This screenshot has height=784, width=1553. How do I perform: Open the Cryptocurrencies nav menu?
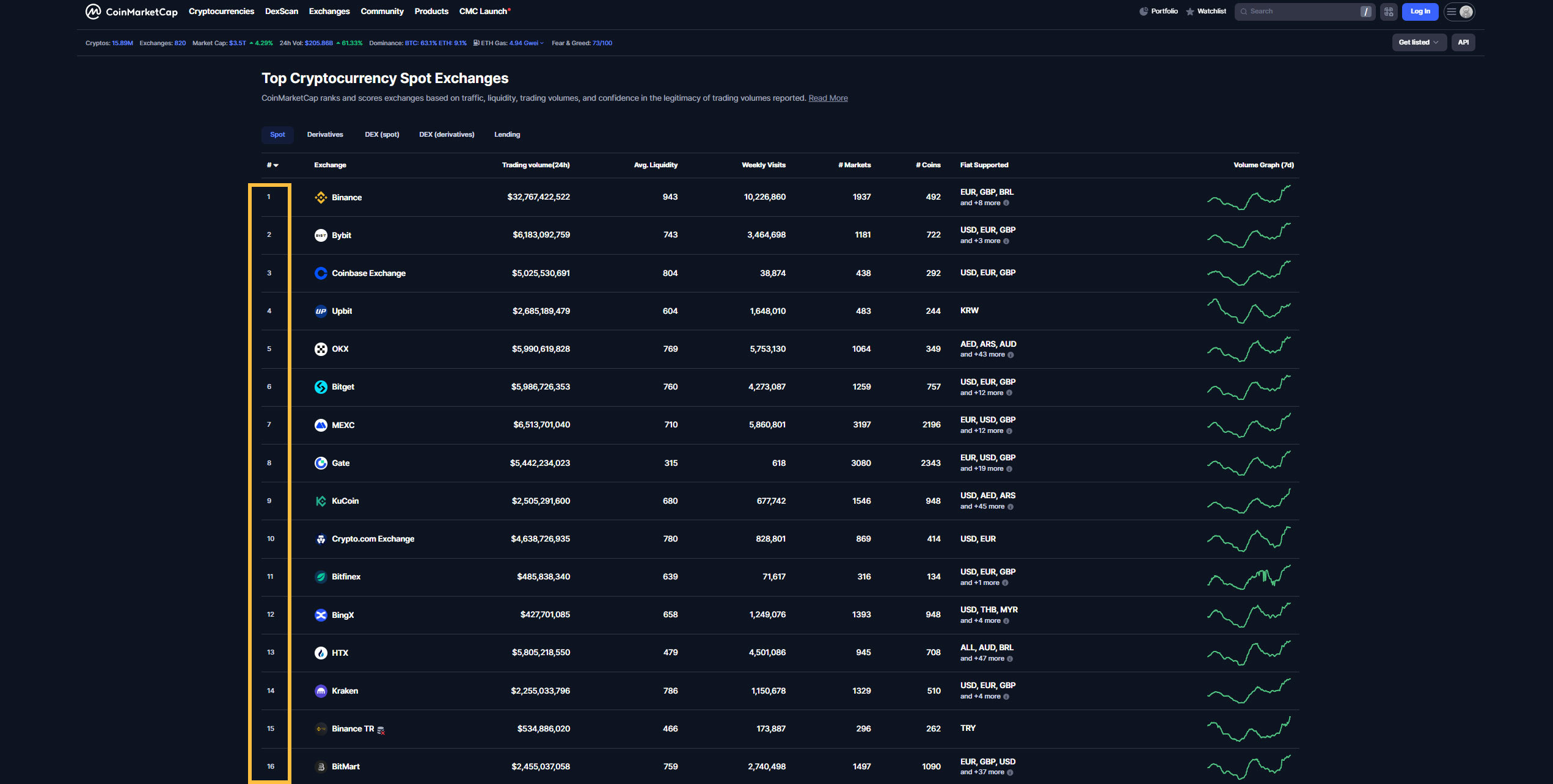click(x=221, y=12)
